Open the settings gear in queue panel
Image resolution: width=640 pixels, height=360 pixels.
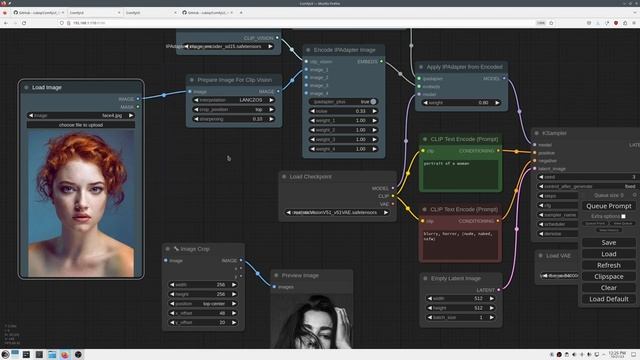pyautogui.click(x=635, y=195)
